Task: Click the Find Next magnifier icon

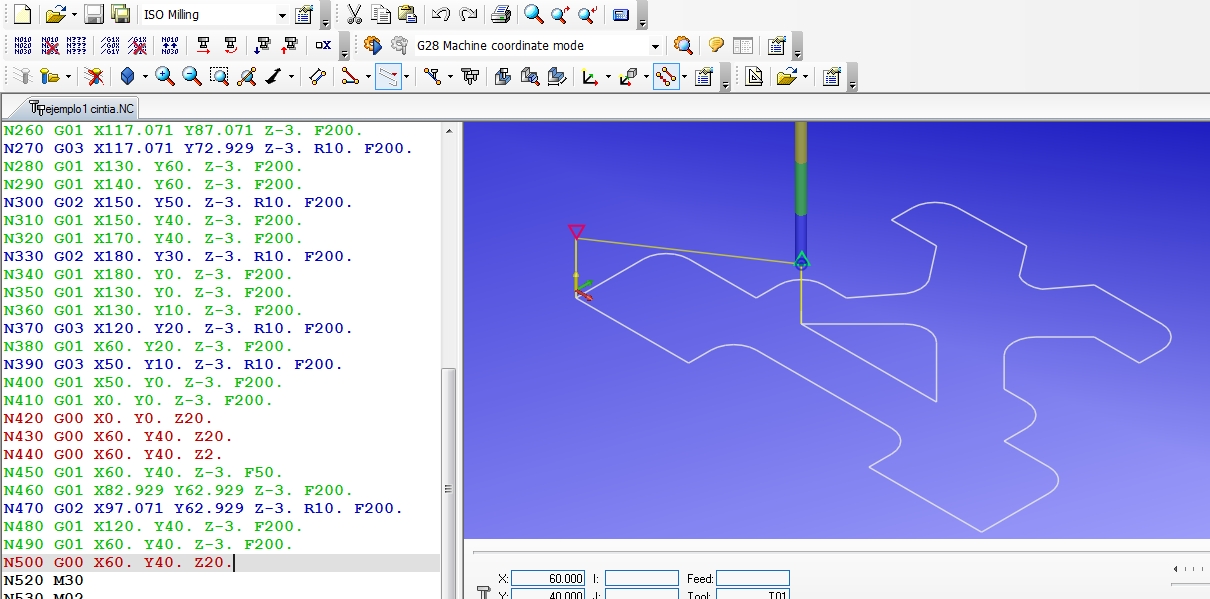Action: tap(561, 15)
